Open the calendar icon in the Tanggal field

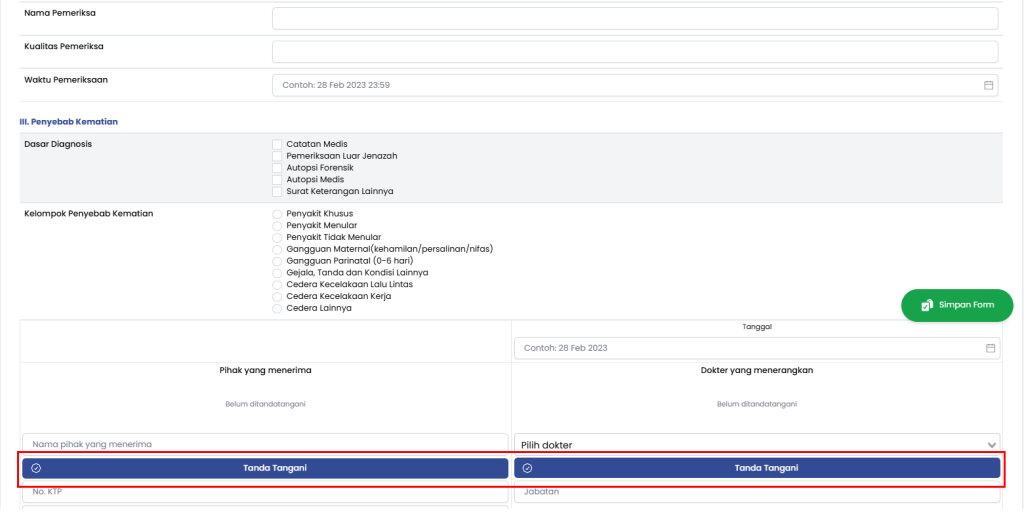(990, 348)
